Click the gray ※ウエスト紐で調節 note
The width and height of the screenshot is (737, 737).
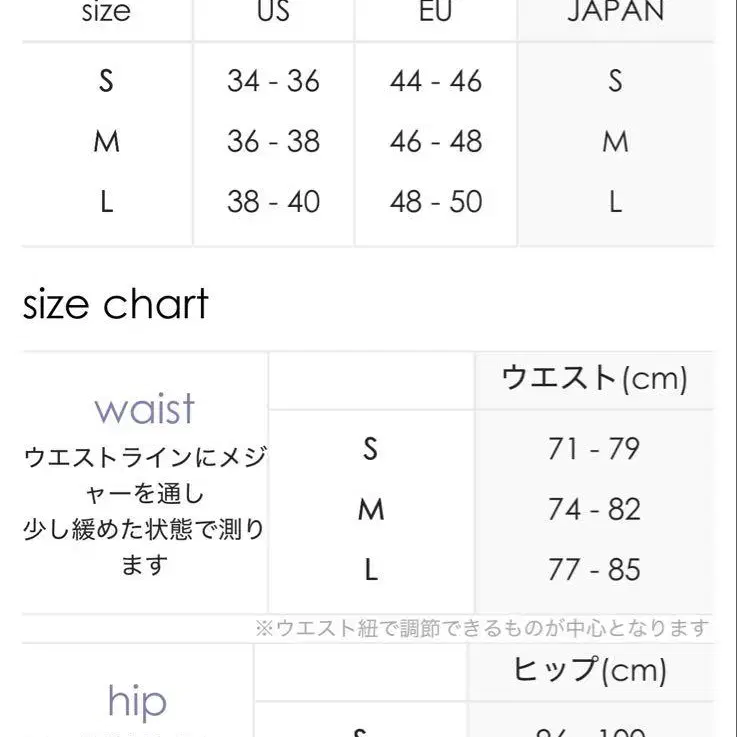481,628
